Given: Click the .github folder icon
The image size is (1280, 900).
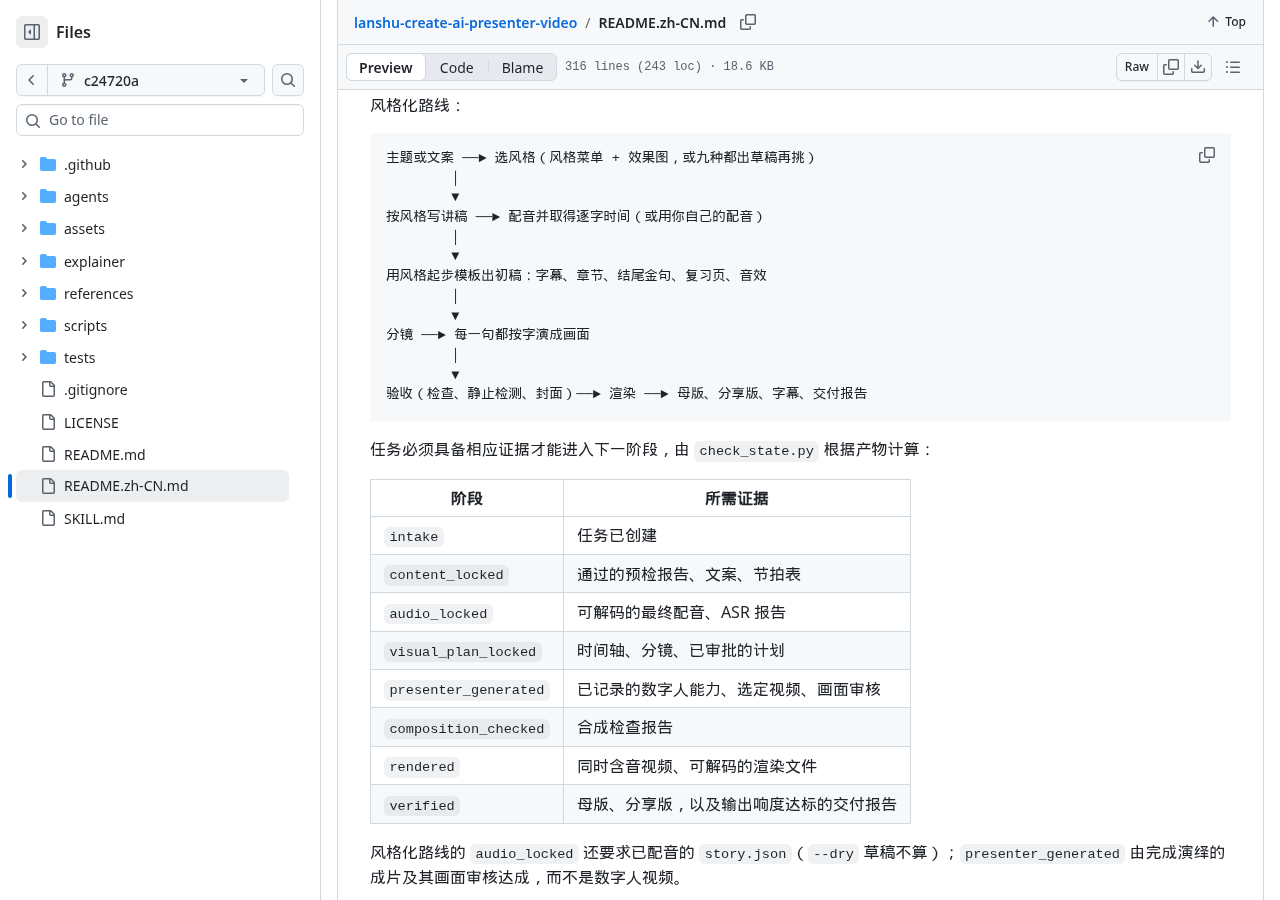Looking at the screenshot, I should [48, 164].
